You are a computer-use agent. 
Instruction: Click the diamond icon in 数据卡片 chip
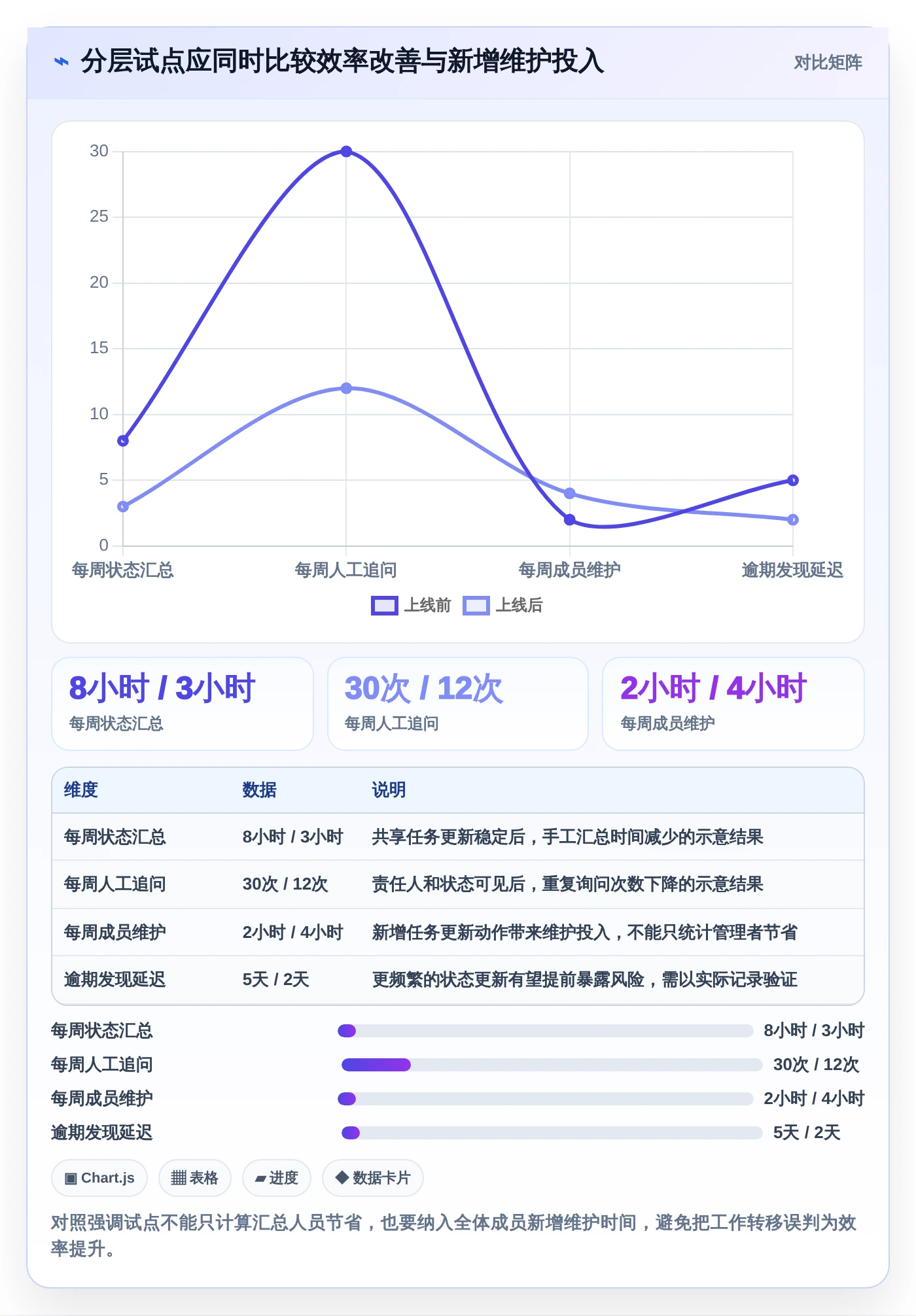tap(342, 1178)
